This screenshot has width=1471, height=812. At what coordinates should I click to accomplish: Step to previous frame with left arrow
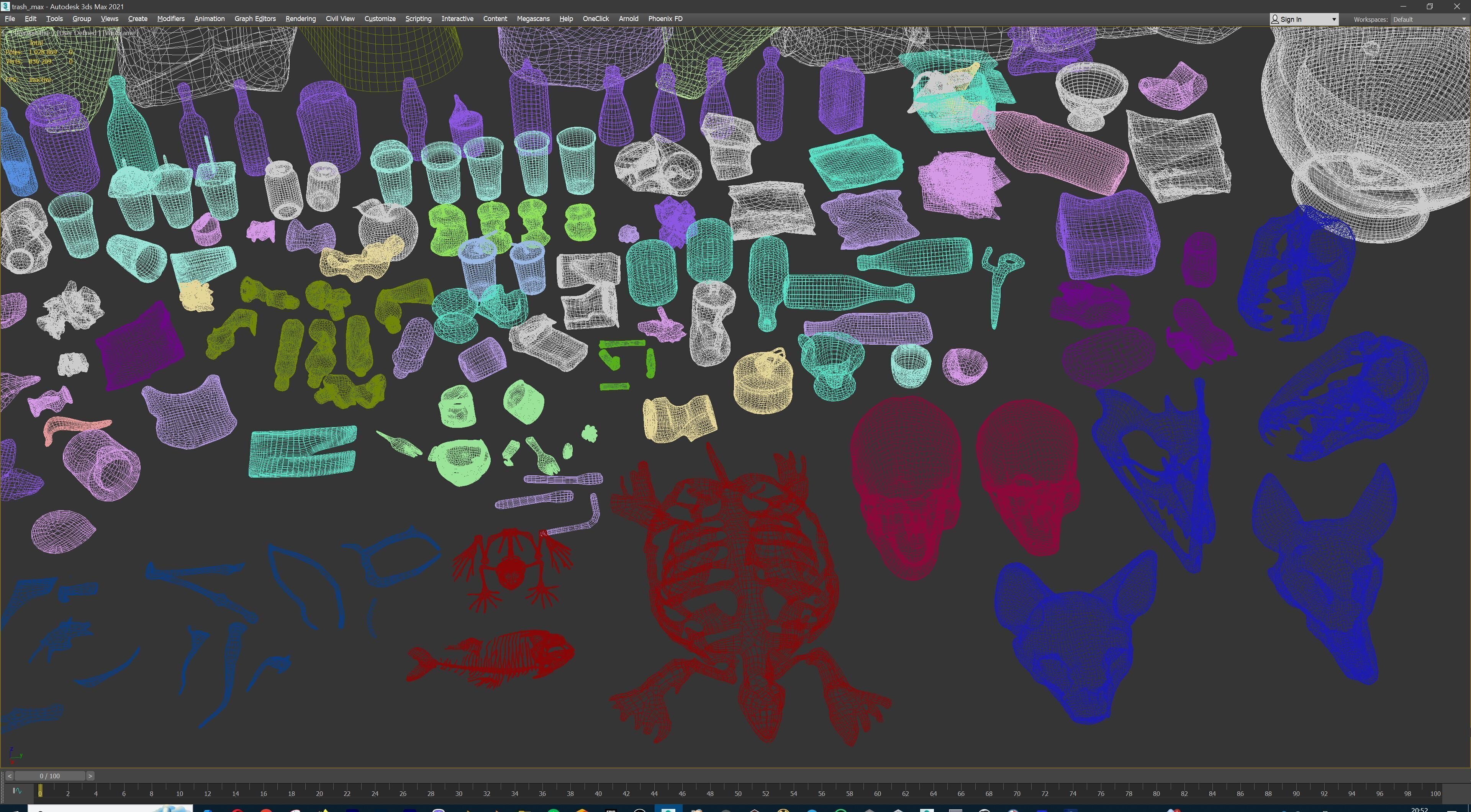9,776
